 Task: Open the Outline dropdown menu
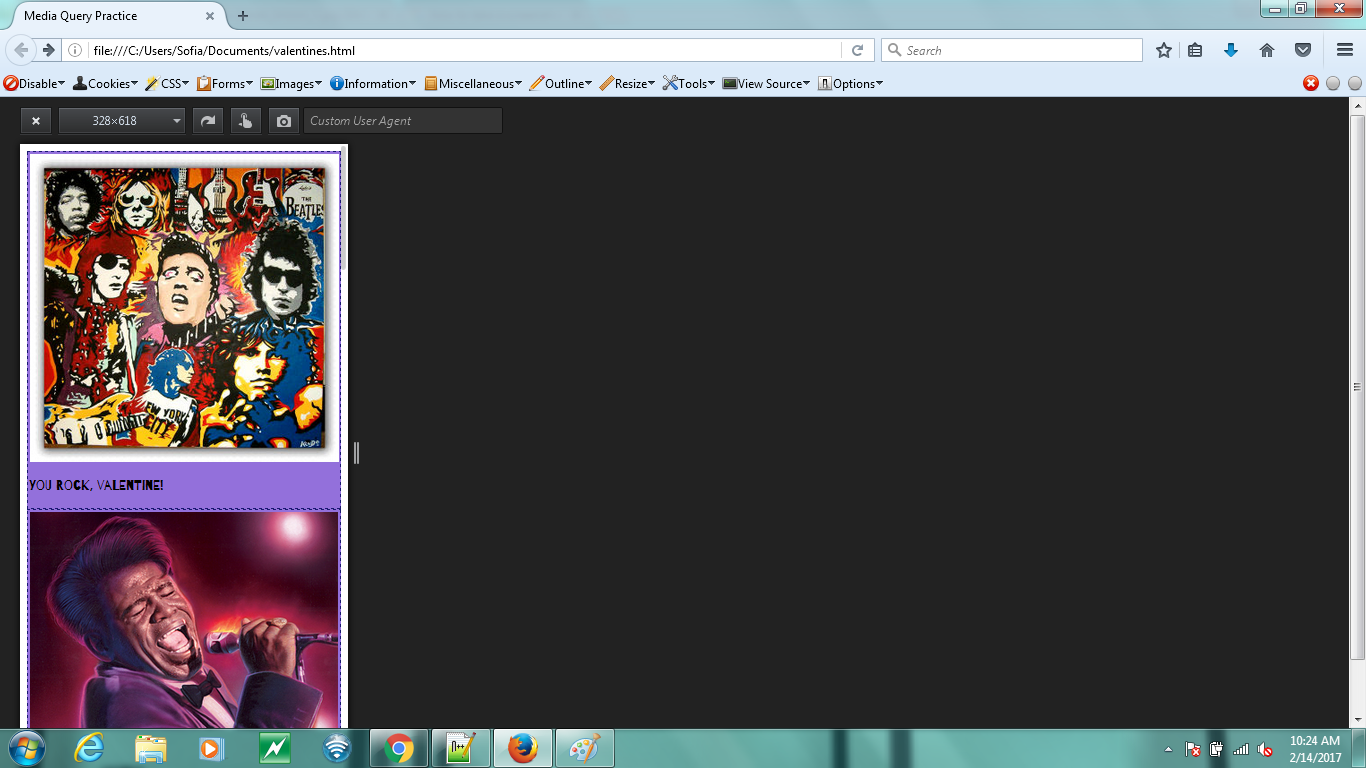[x=560, y=84]
